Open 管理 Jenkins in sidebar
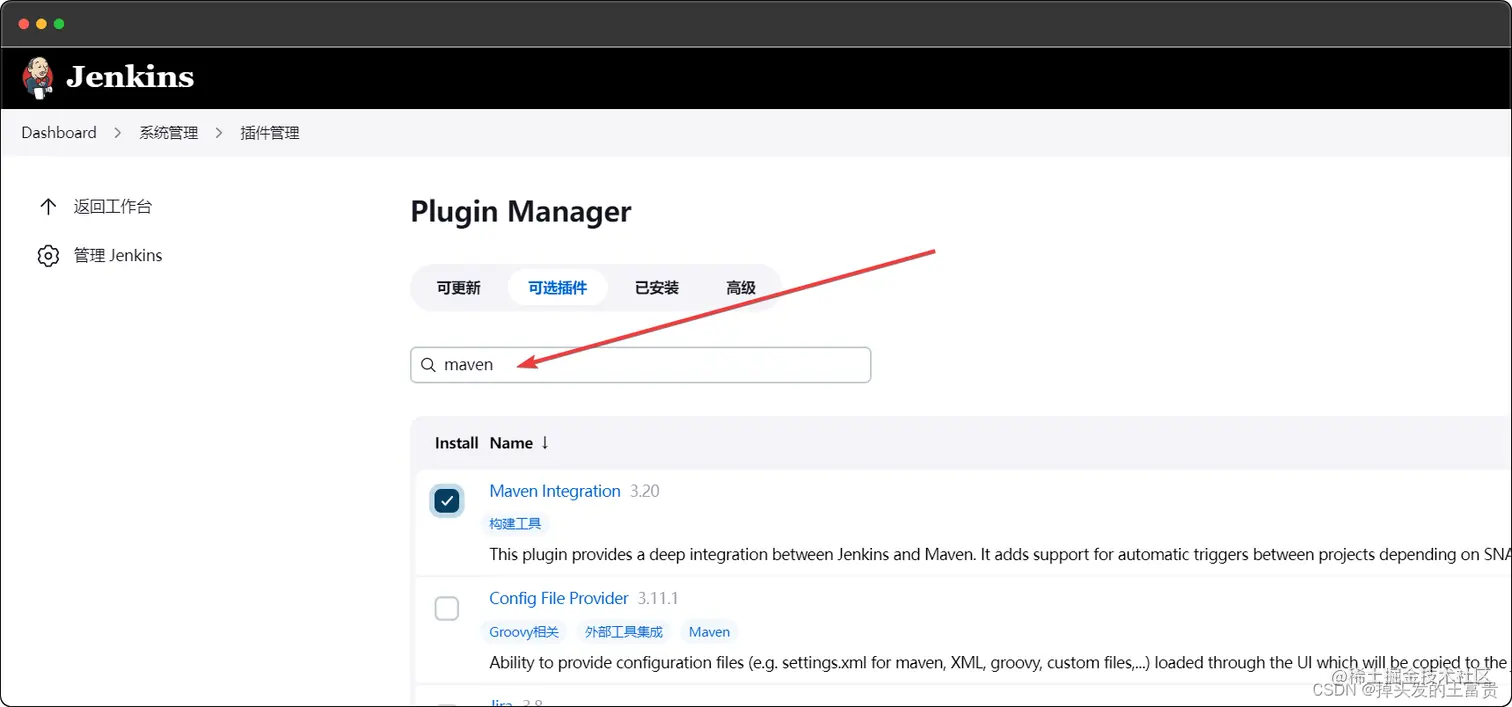The image size is (1512, 707). click(118, 256)
